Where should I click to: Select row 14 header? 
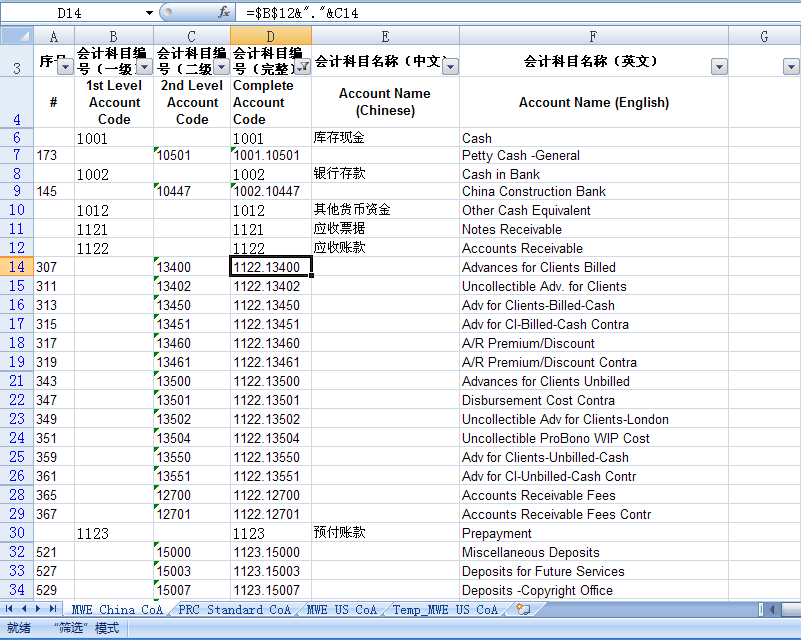pos(17,267)
